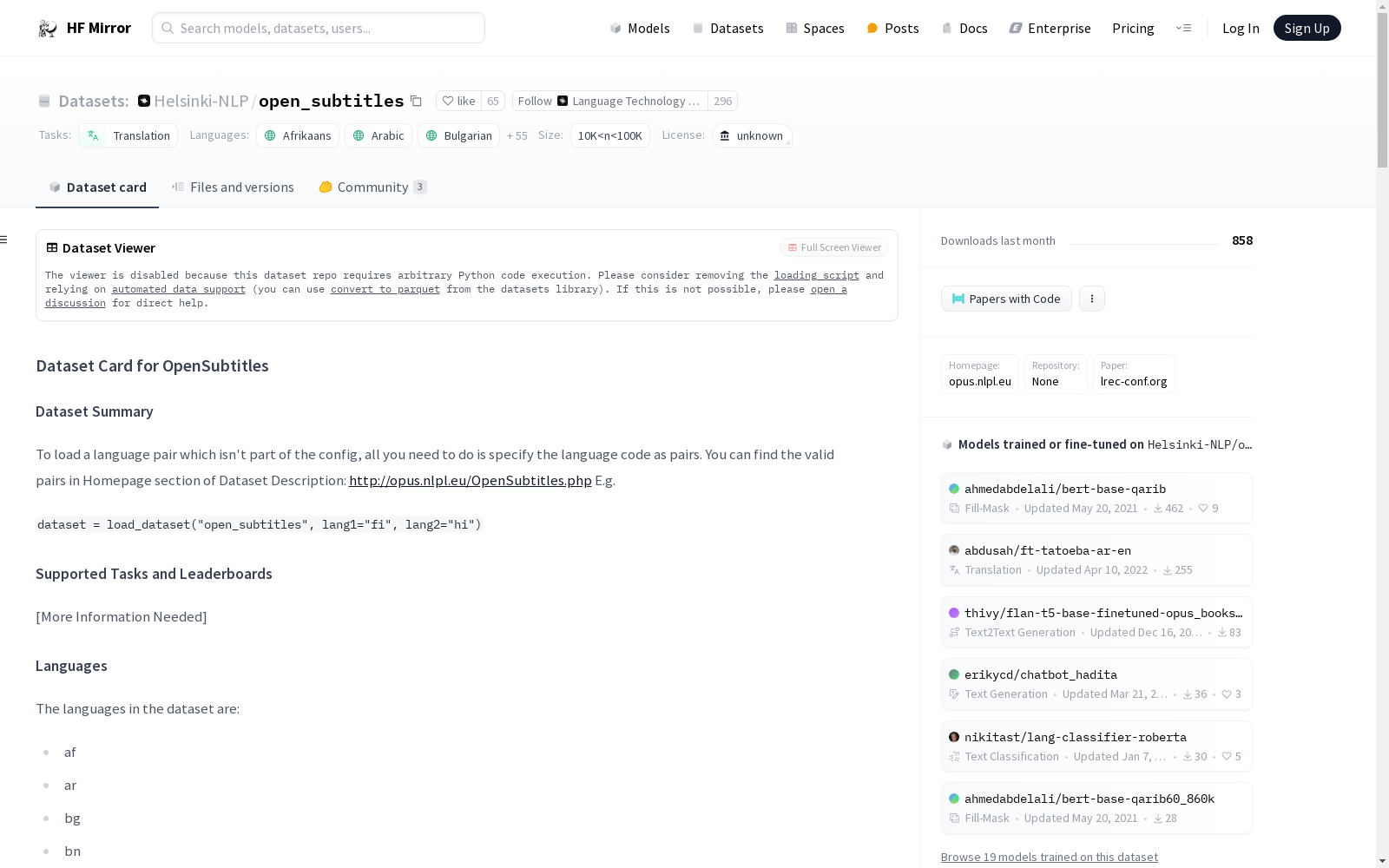The height and width of the screenshot is (868, 1389).
Task: Open the more-options kebab menu beside Papers with Code
Action: pyautogui.click(x=1092, y=299)
